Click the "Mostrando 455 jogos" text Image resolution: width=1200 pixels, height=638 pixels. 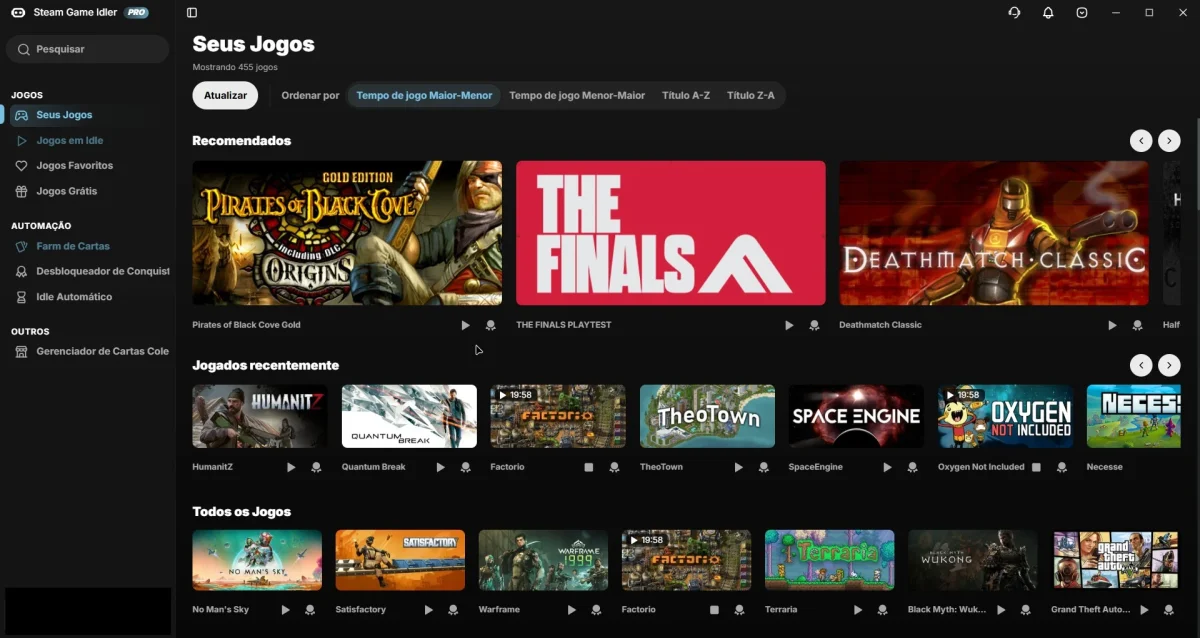click(x=235, y=67)
